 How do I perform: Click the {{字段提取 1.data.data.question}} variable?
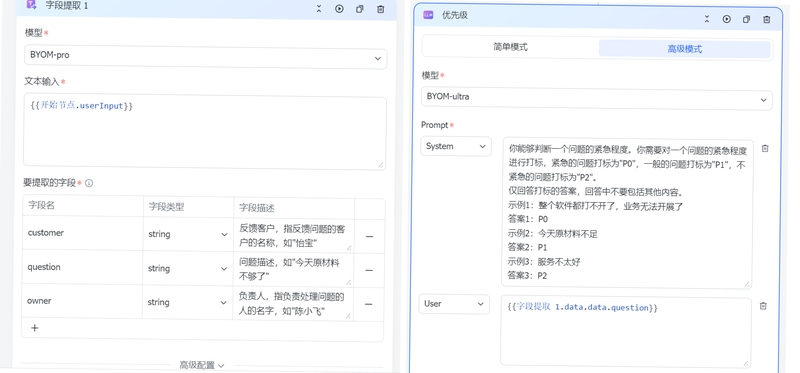583,308
